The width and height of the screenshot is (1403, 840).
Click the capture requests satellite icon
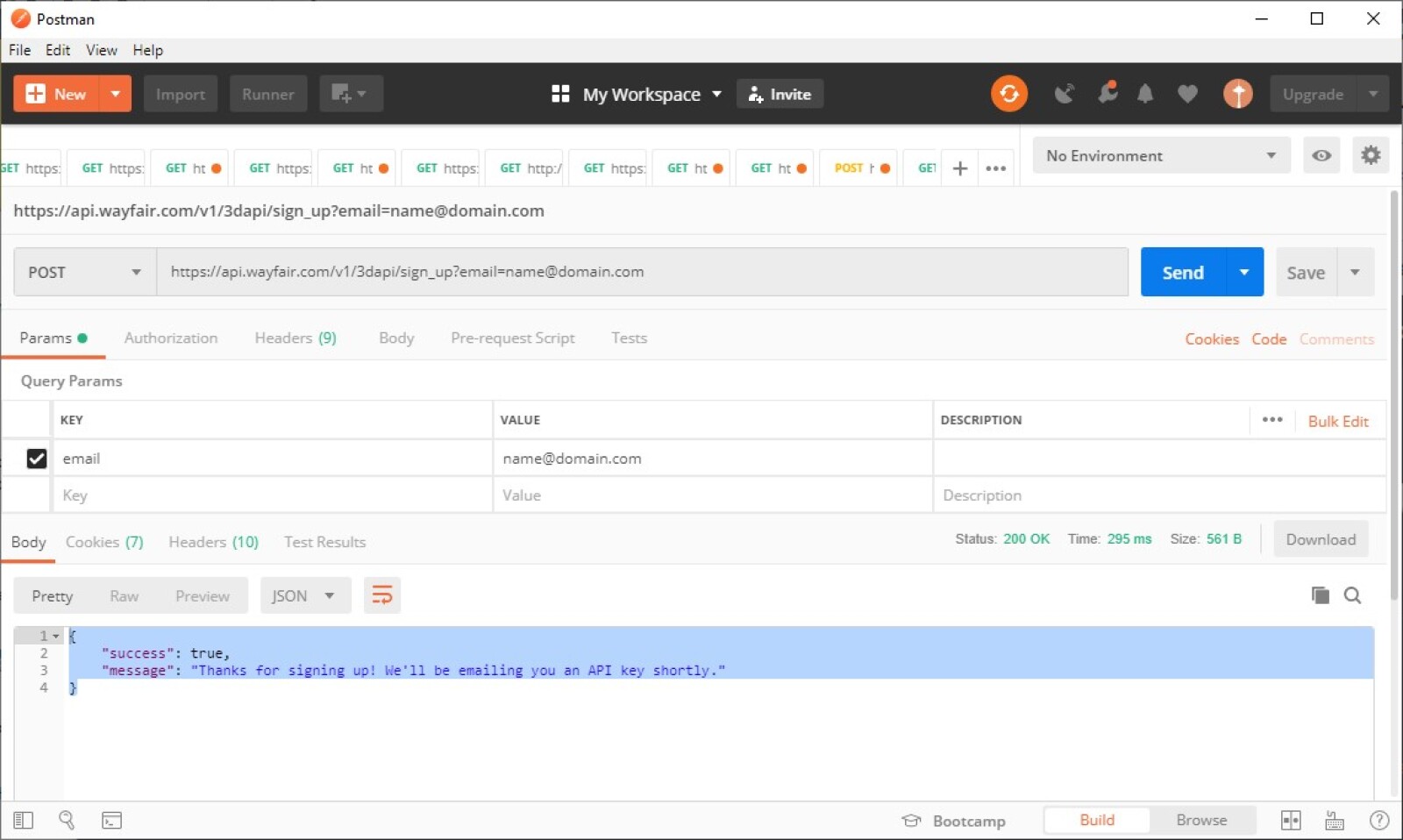click(x=1065, y=94)
